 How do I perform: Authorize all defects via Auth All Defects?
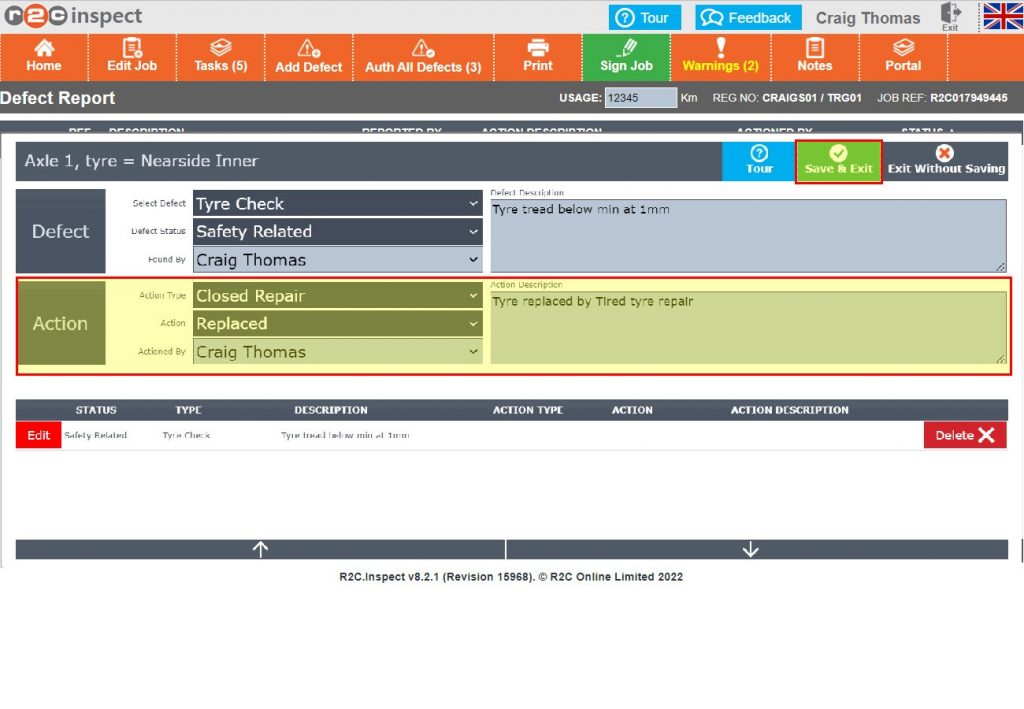[423, 57]
